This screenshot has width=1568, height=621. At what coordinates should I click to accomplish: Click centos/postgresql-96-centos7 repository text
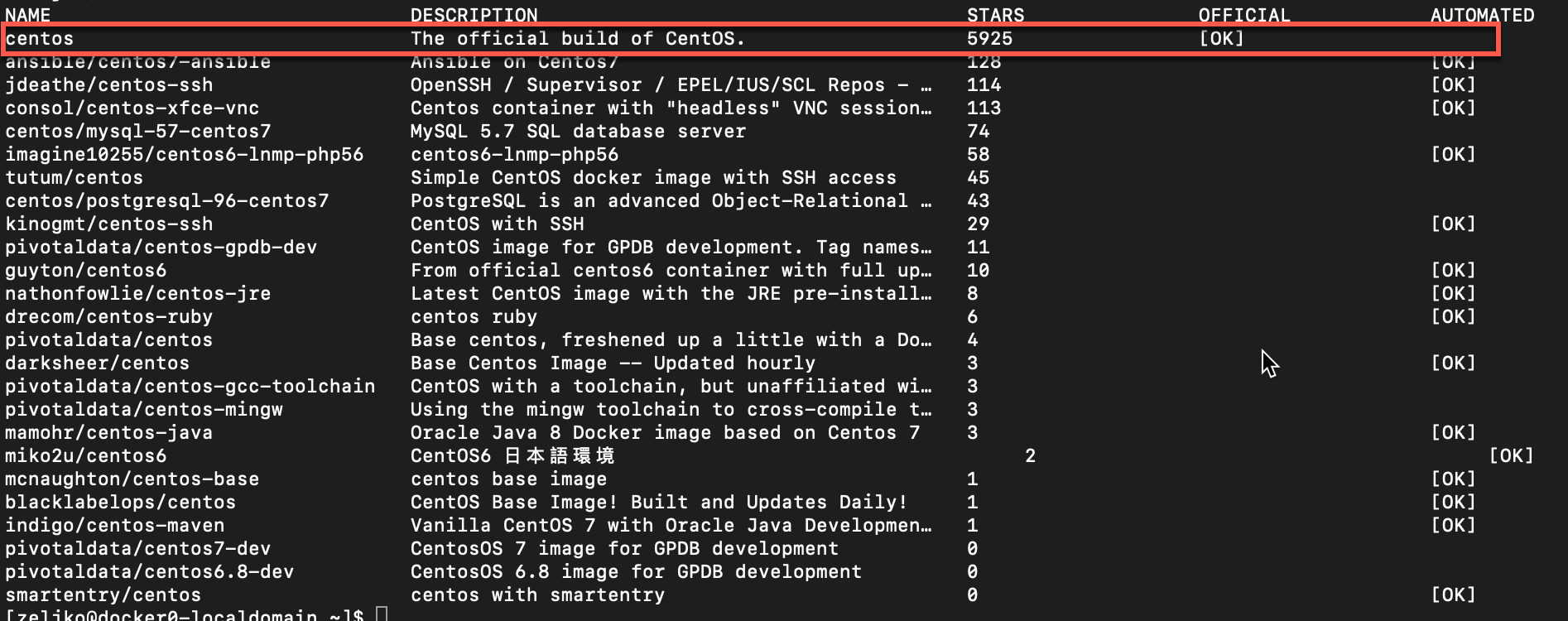click(167, 201)
